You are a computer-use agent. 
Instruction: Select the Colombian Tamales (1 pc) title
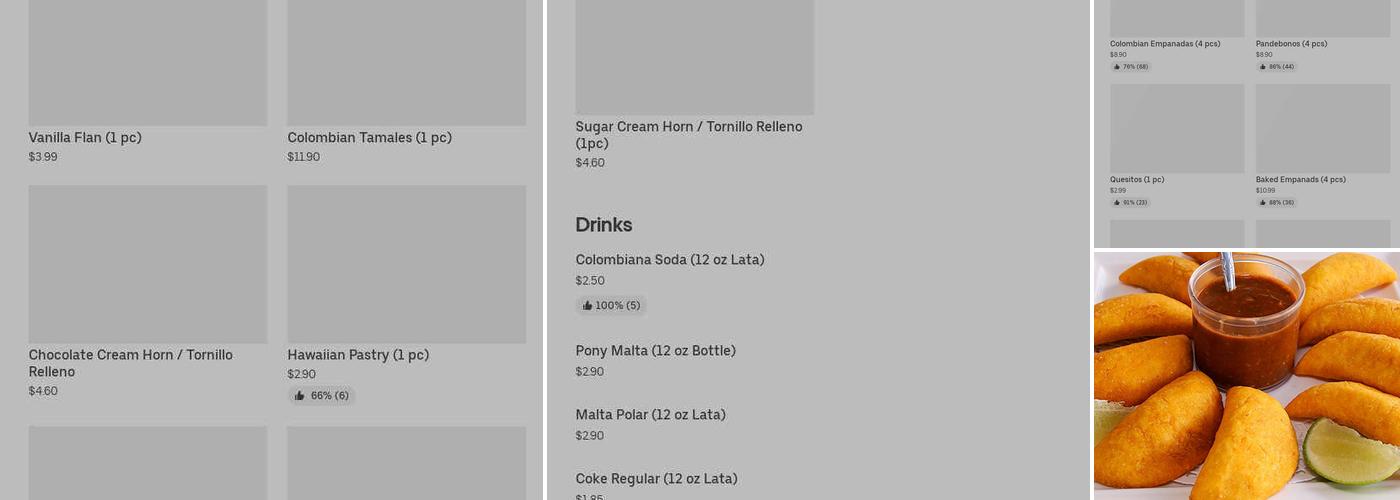pos(369,138)
